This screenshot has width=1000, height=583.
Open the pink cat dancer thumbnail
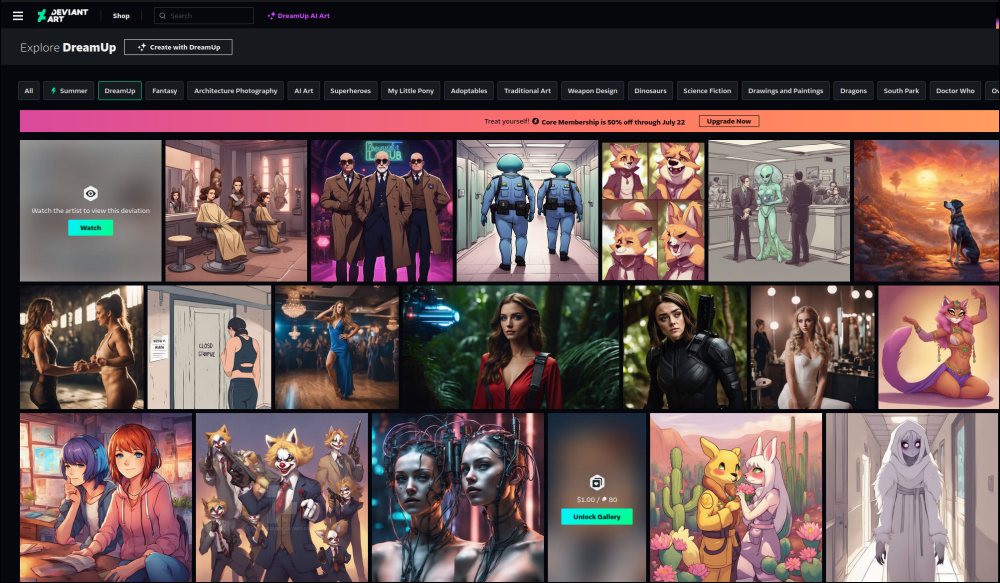939,347
